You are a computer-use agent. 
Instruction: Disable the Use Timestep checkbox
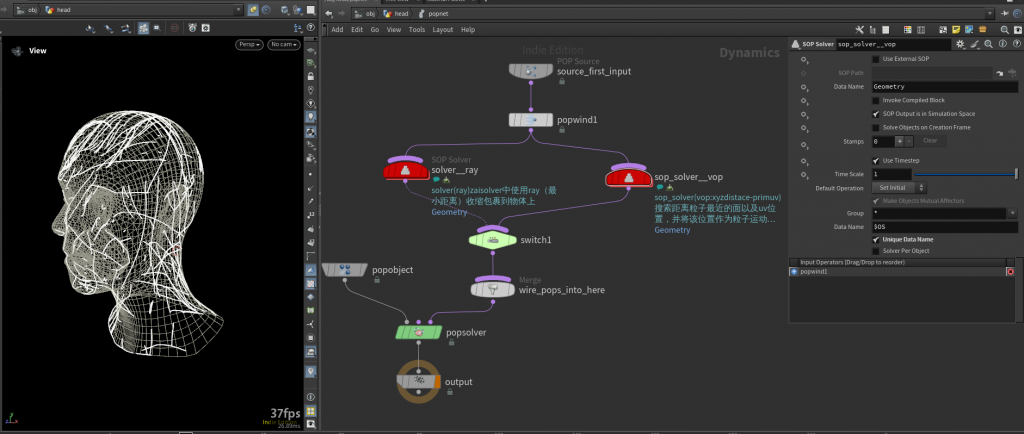pos(877,160)
